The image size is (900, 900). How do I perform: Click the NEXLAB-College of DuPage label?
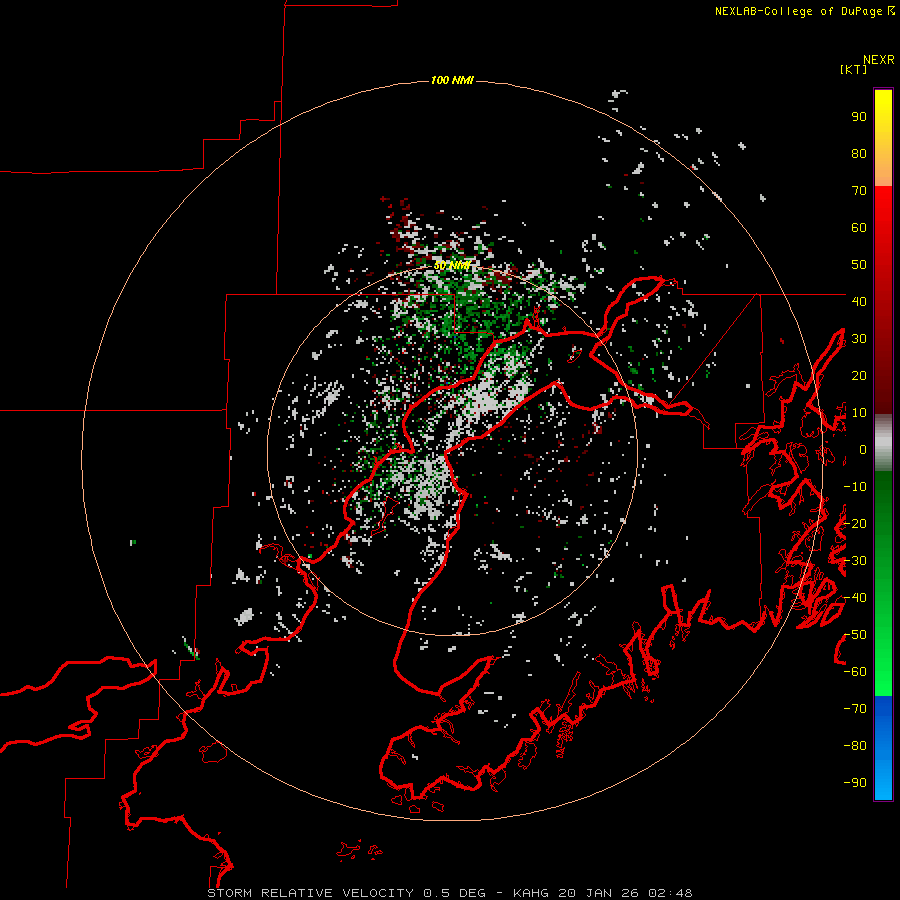[x=798, y=11]
